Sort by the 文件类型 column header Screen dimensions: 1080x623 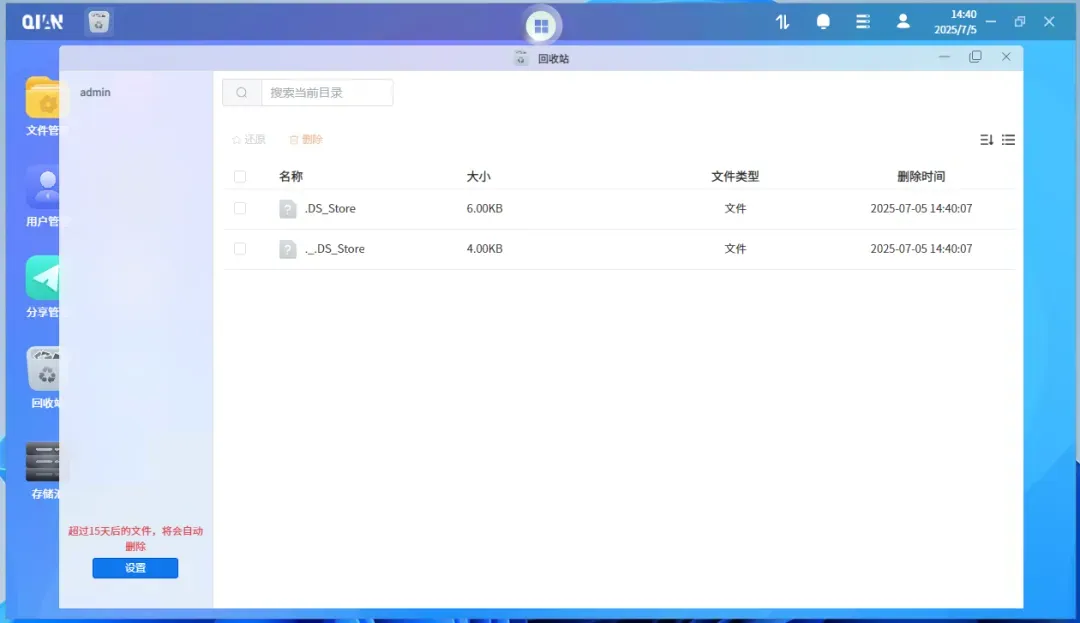coord(735,176)
